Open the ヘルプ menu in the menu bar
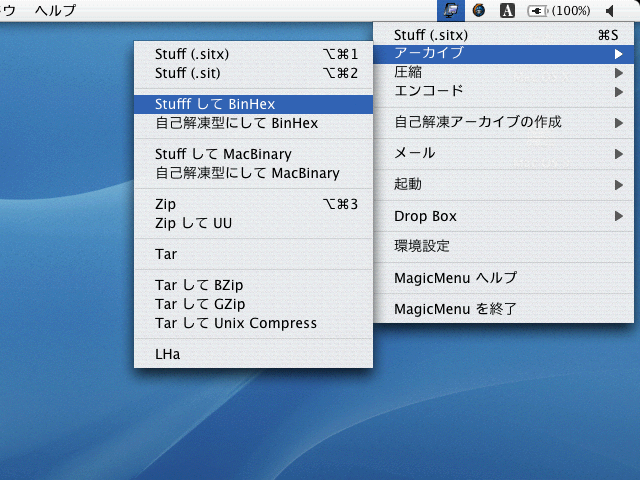The height and width of the screenshot is (480, 640). click(55, 10)
